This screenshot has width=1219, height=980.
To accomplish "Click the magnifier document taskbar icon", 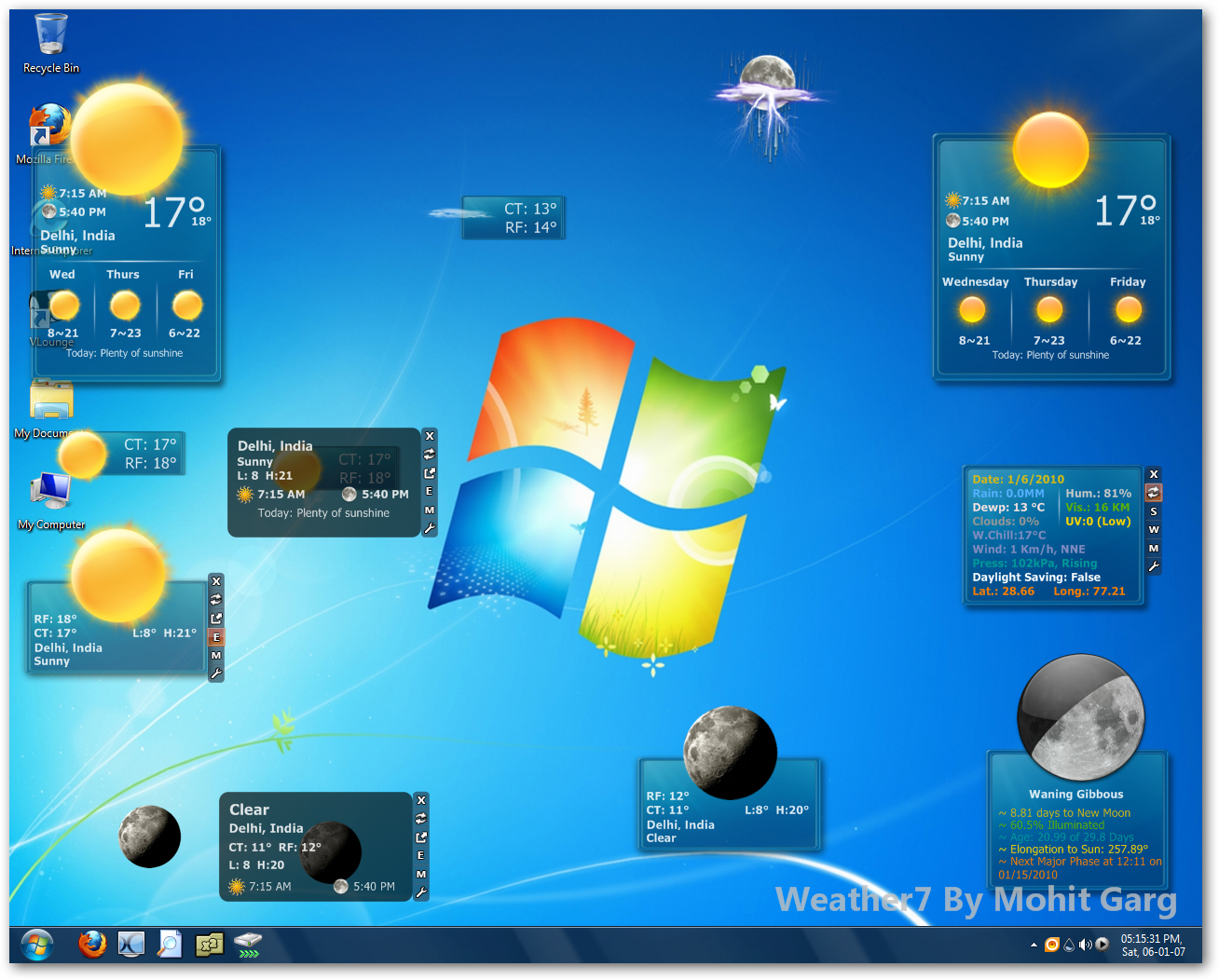I will (170, 945).
